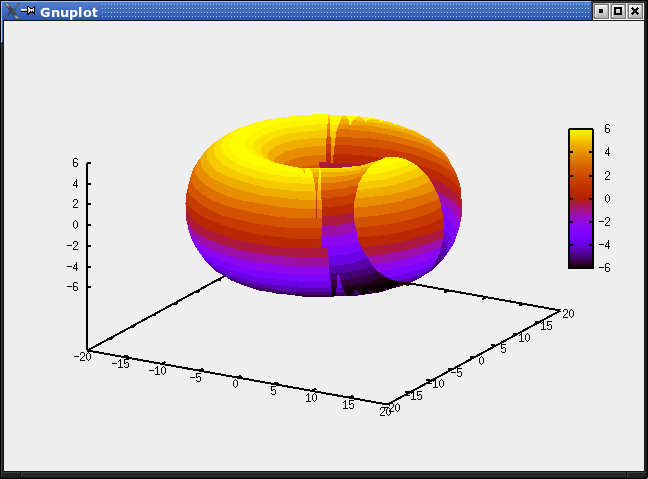648x479 pixels.
Task: Click the z-axis tick label -6
Action: pos(72,287)
